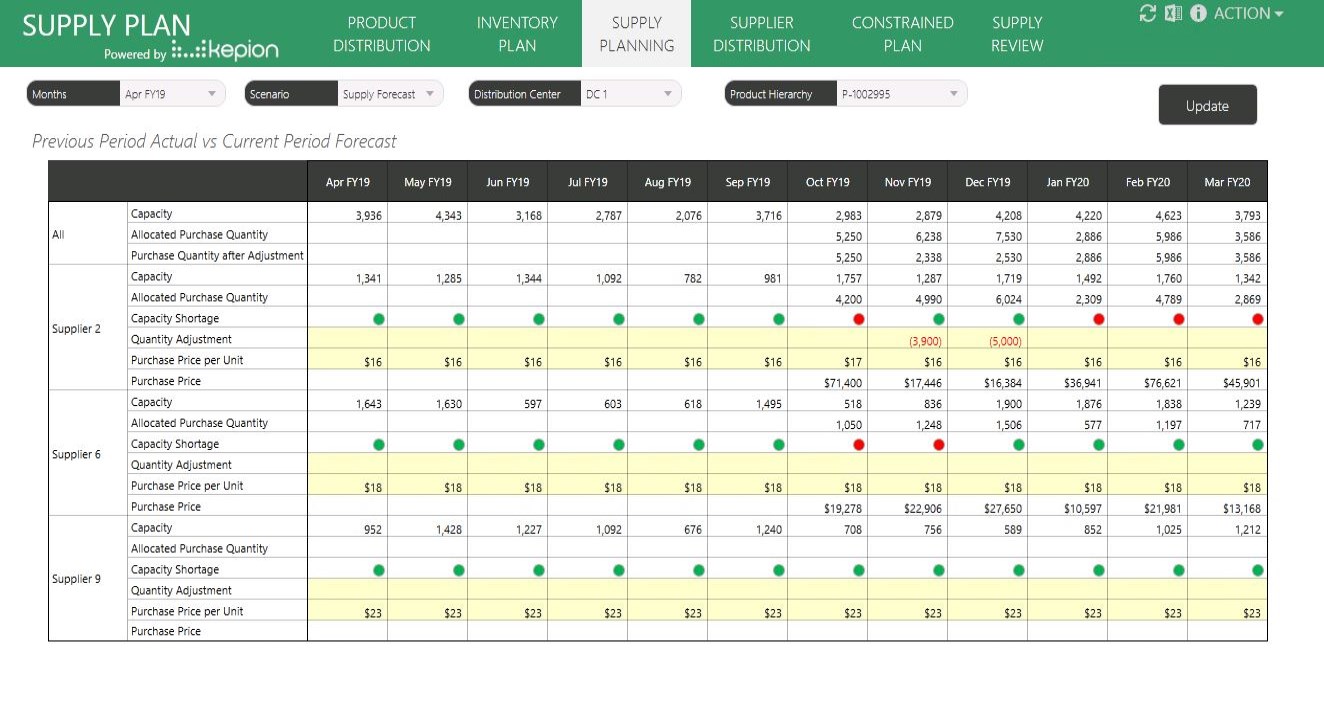
Task: Select the Supplier 2 row group label
Action: 77,329
